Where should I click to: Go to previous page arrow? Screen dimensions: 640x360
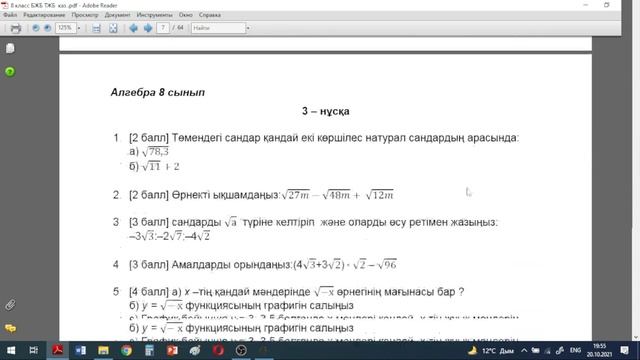click(x=133, y=28)
